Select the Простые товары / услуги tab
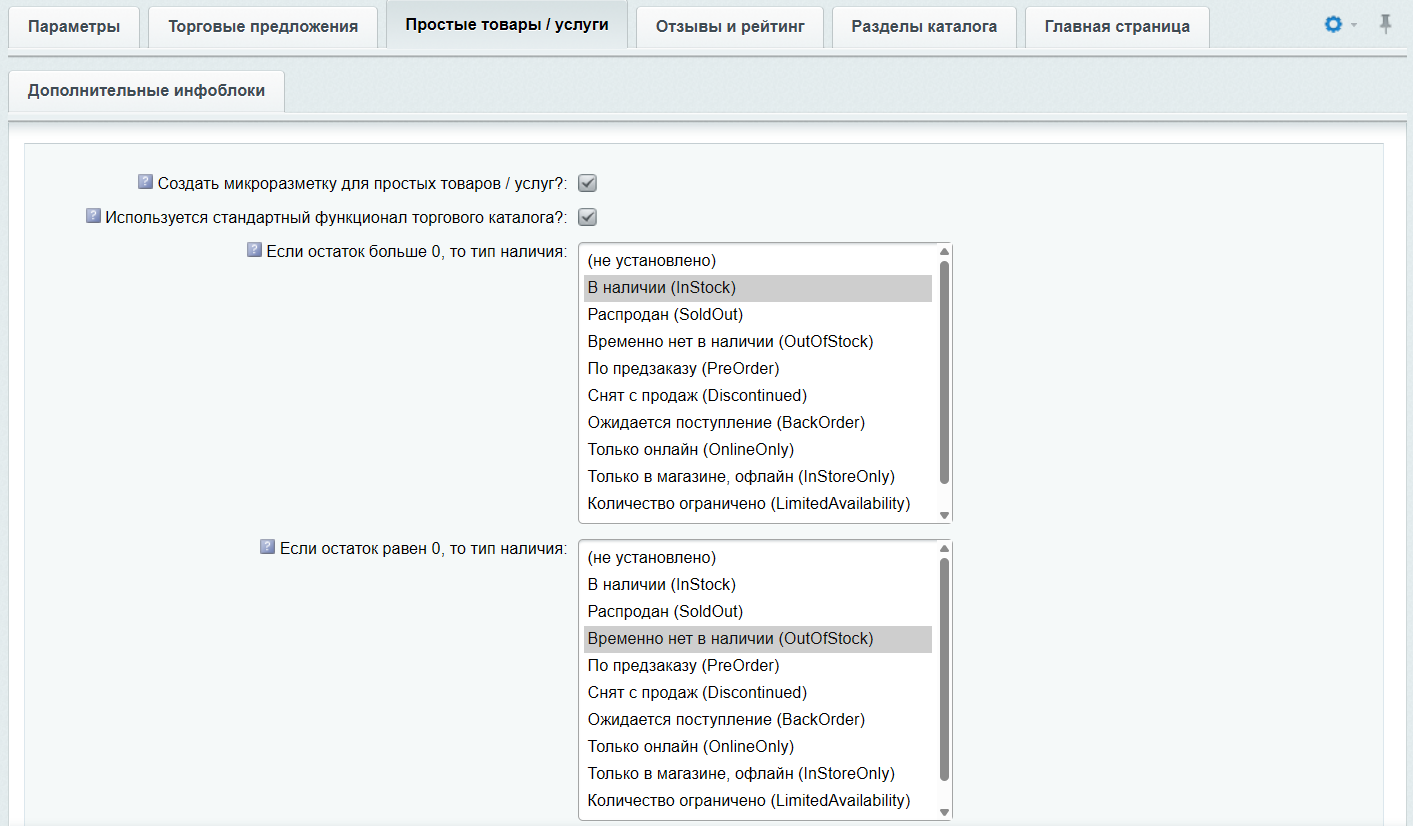The width and height of the screenshot is (1413, 826). 507,24
